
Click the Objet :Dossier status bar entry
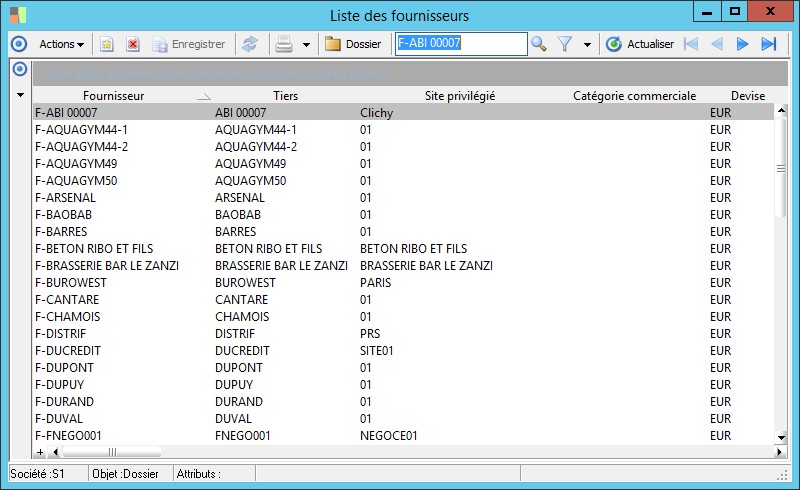coord(125,474)
